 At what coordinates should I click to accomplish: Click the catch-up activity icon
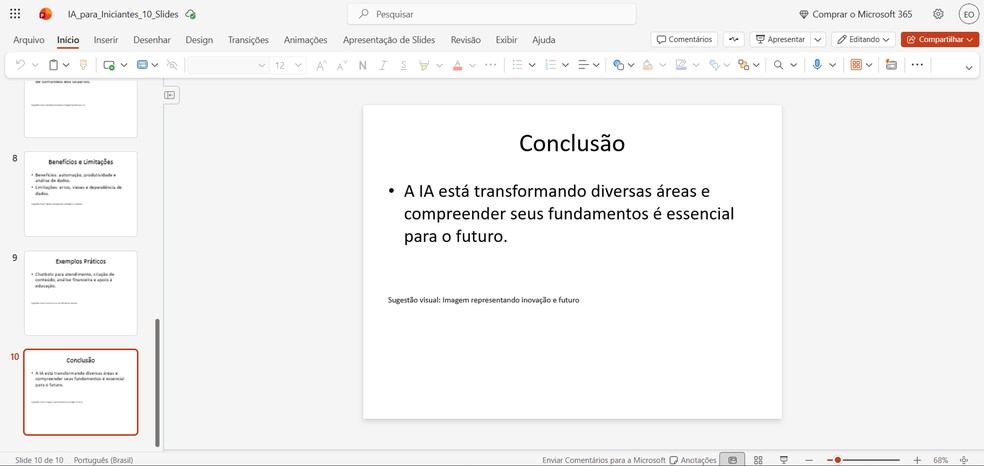[x=734, y=40]
